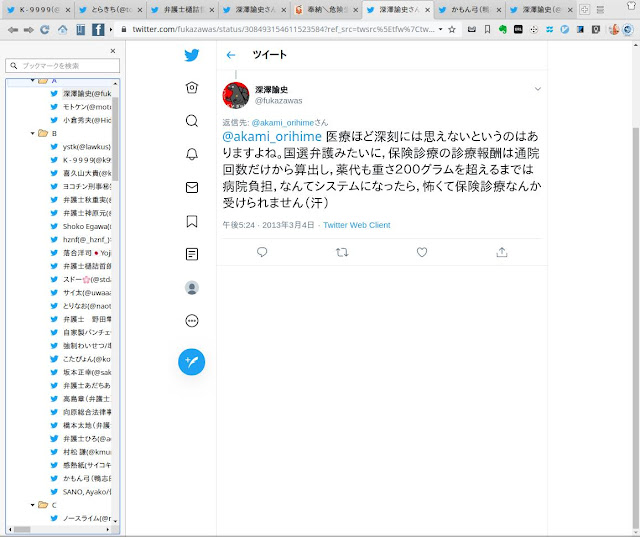The width and height of the screenshot is (640, 537).
Task: Open Twitter search magnifier in sidebar
Action: coord(192,121)
